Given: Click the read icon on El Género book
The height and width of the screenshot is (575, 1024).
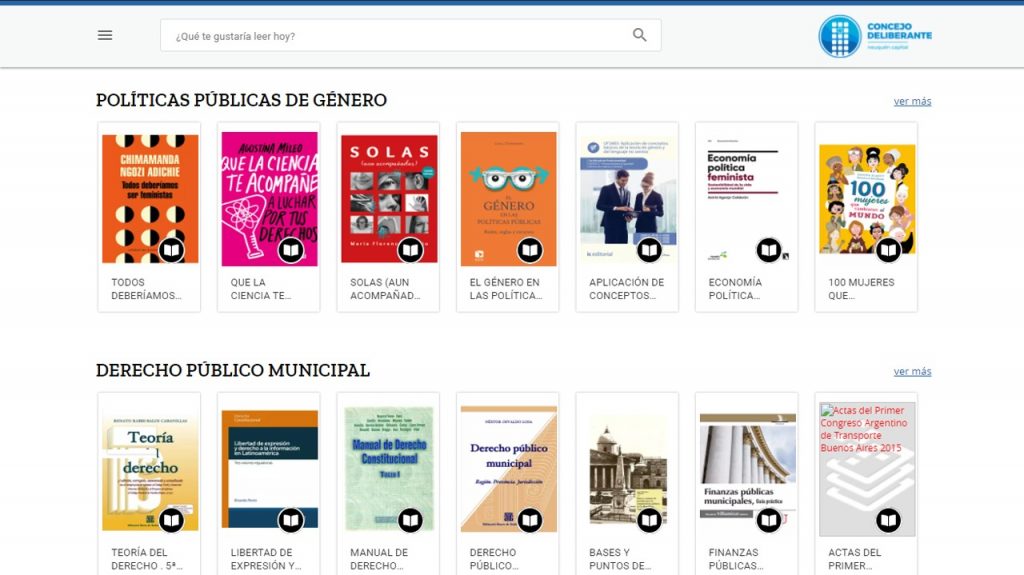Looking at the screenshot, I should click(530, 250).
